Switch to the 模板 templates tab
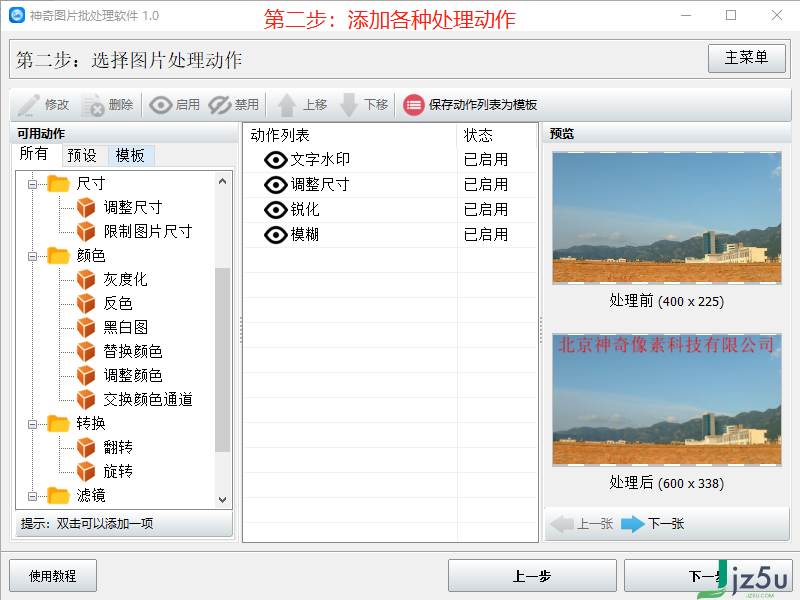This screenshot has height=600, width=800. pos(130,155)
